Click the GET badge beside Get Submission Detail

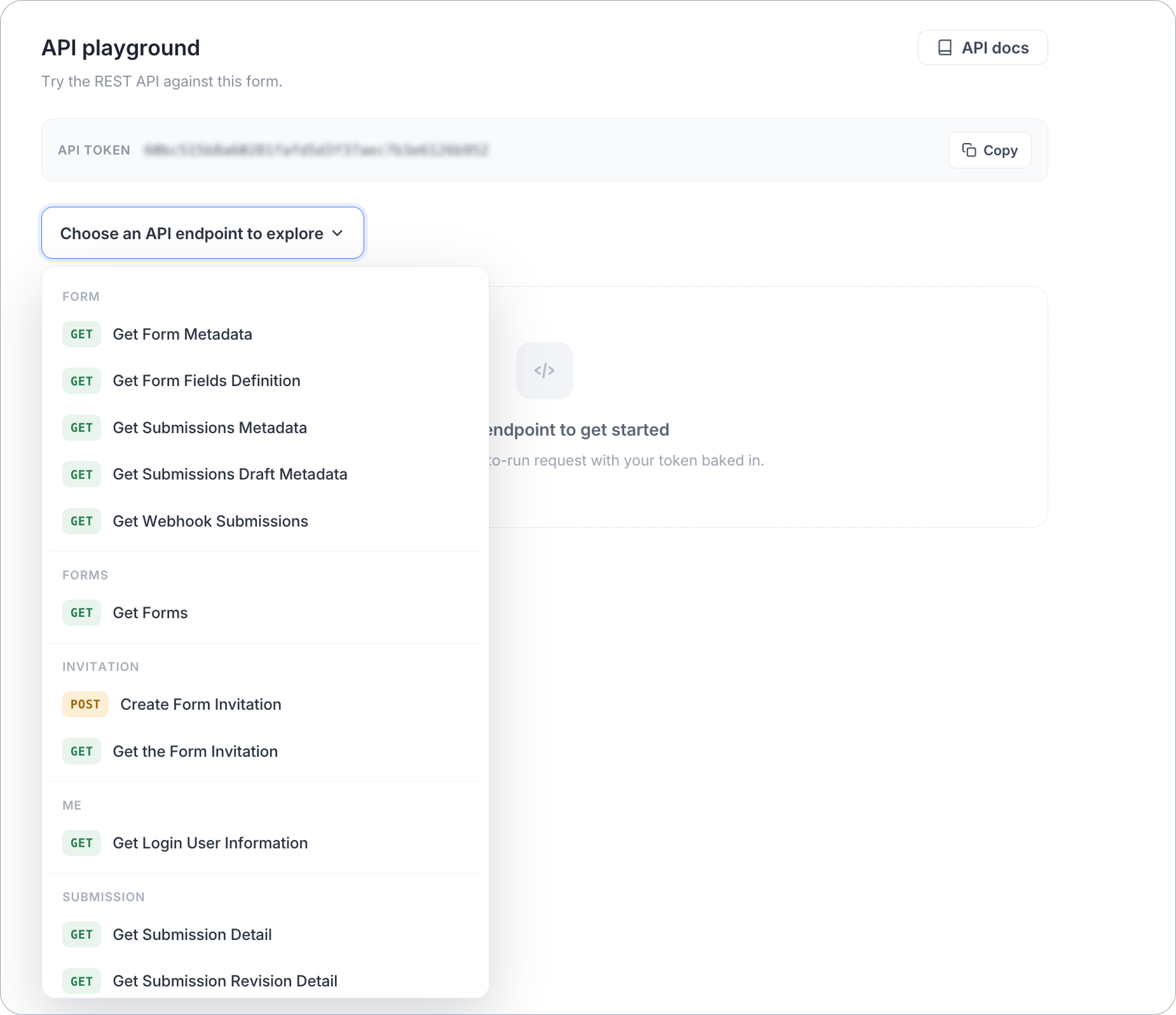[x=81, y=934]
